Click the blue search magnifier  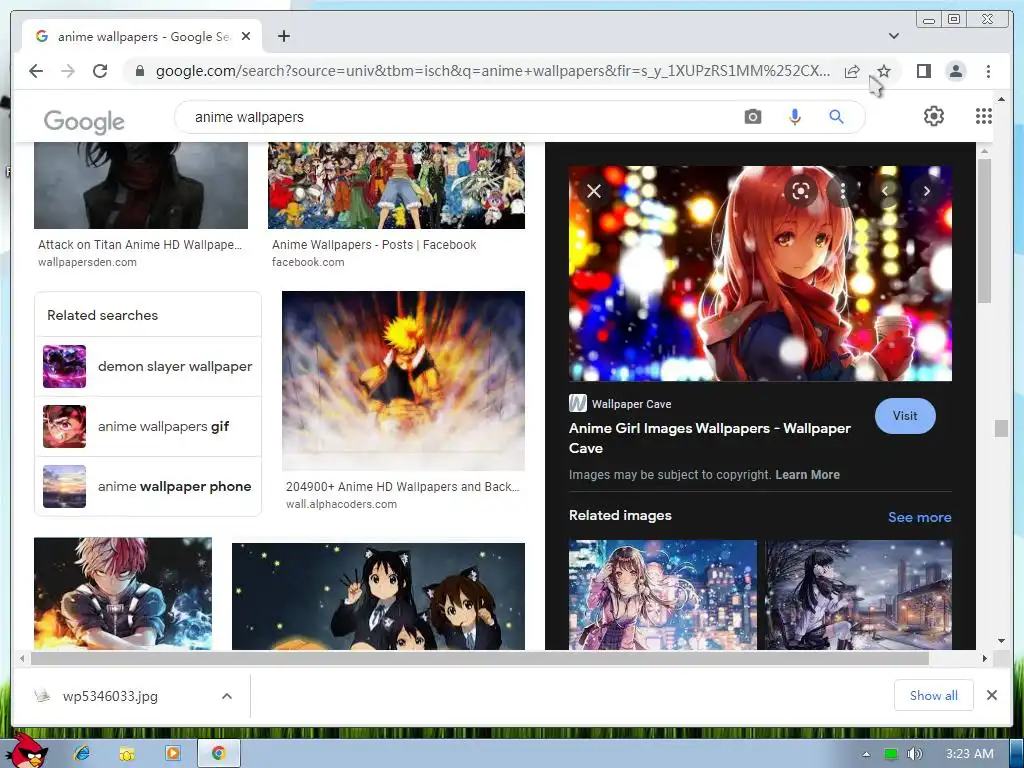836,117
